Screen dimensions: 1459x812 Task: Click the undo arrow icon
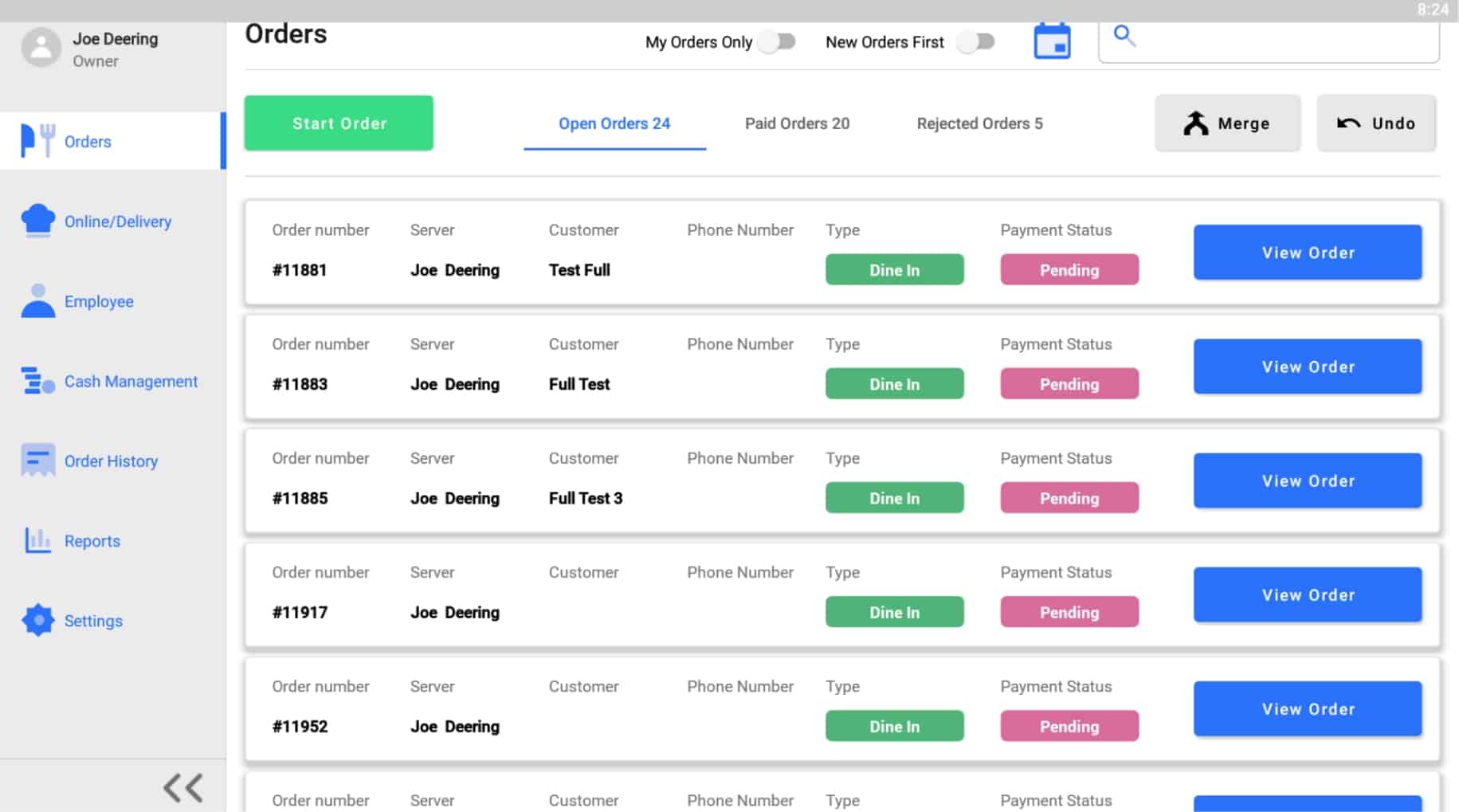tap(1348, 123)
